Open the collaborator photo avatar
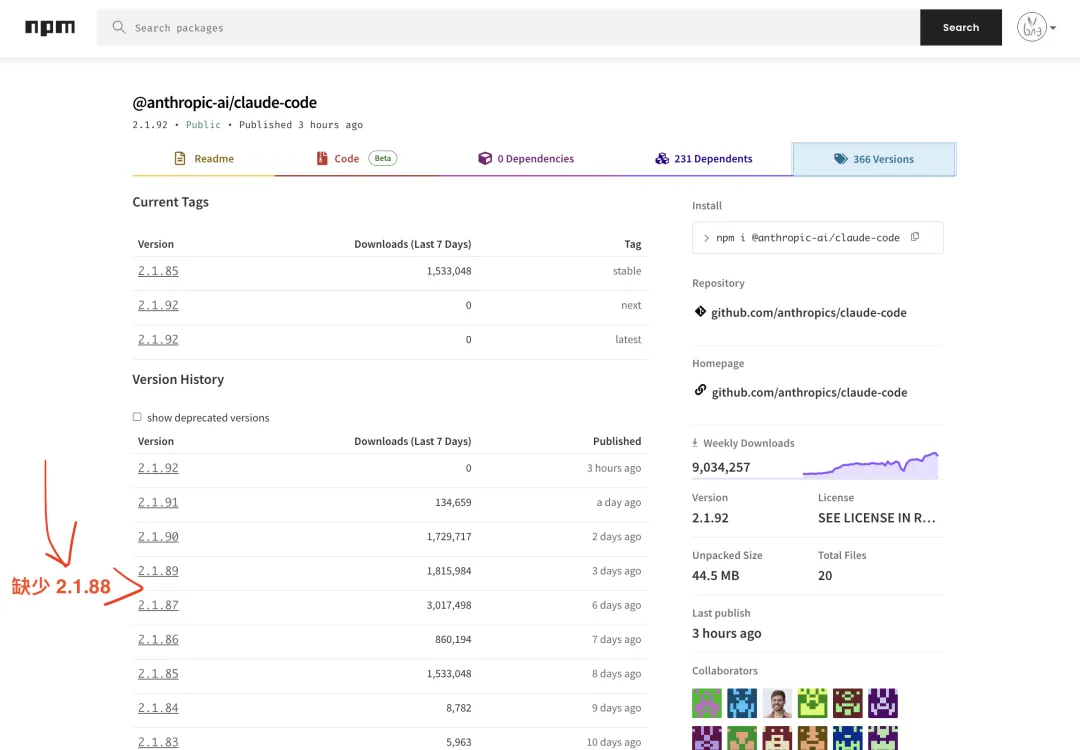The image size is (1080, 750). [777, 703]
